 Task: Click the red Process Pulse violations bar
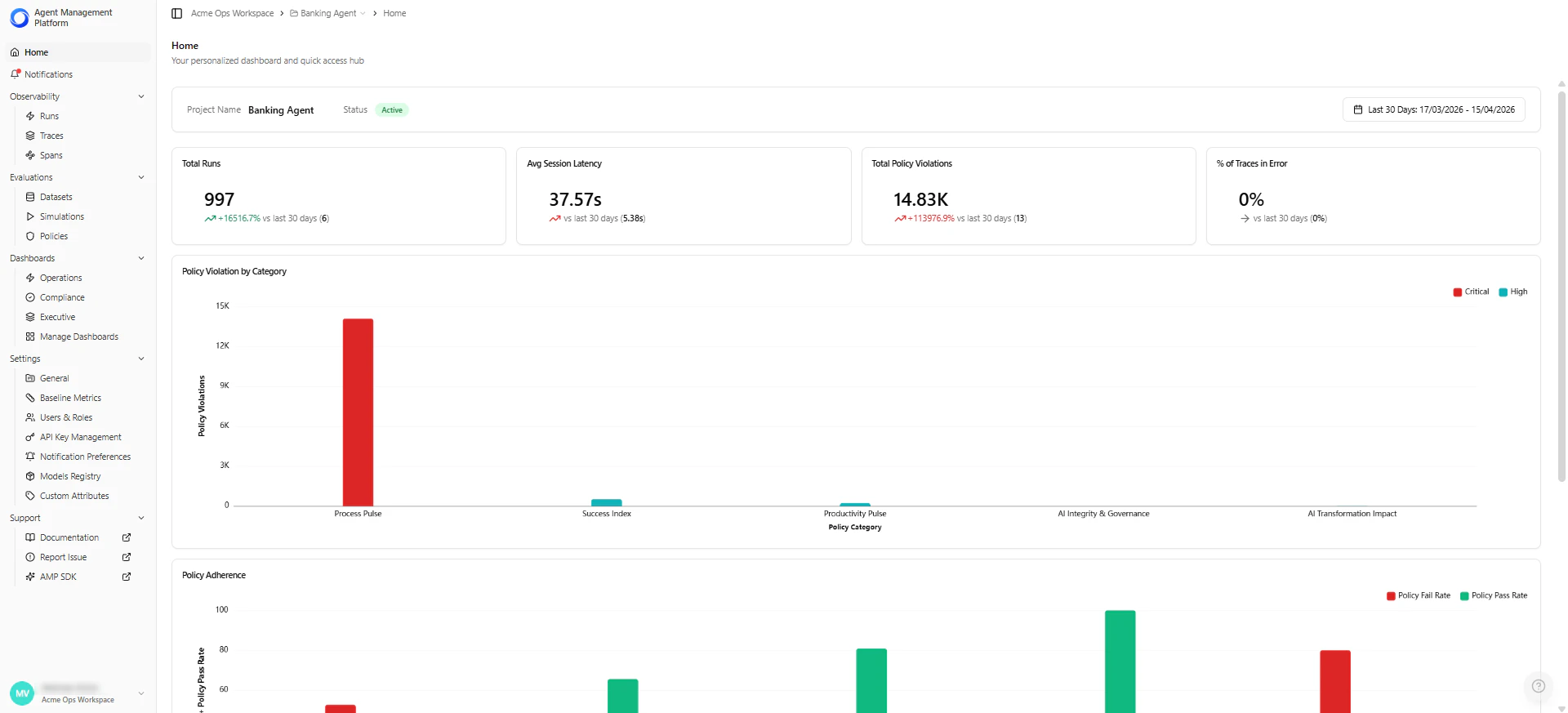tap(358, 412)
